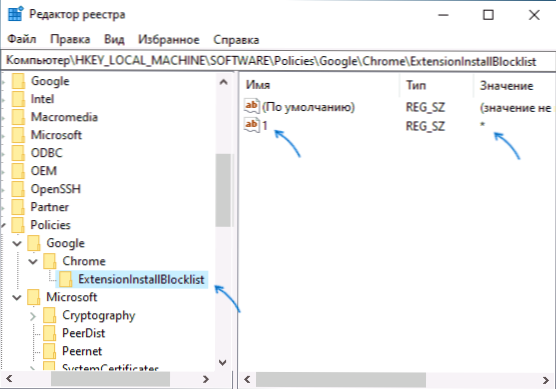Image resolution: width=556 pixels, height=389 pixels.
Task: Expand the Cryptography key
Action: pos(33,316)
